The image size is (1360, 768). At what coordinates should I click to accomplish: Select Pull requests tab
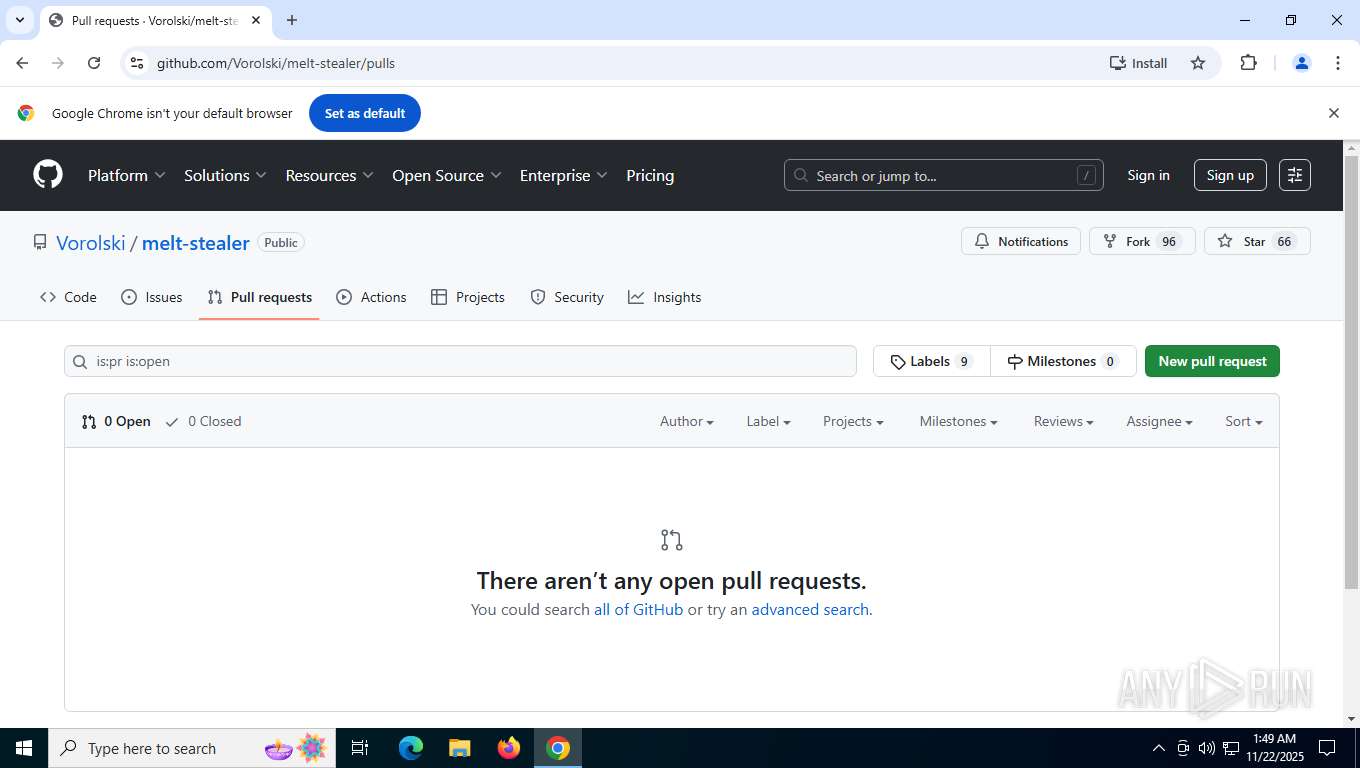pos(259,297)
